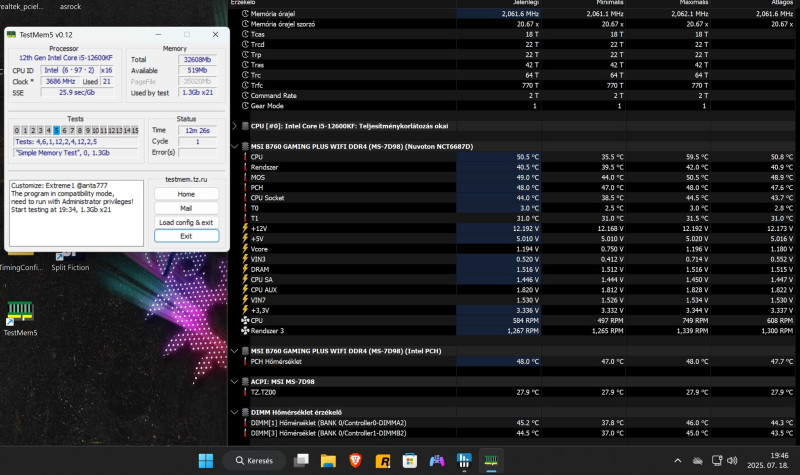The width and height of the screenshot is (800, 475).
Task: Click the Maximális column header
Action: (693, 3)
